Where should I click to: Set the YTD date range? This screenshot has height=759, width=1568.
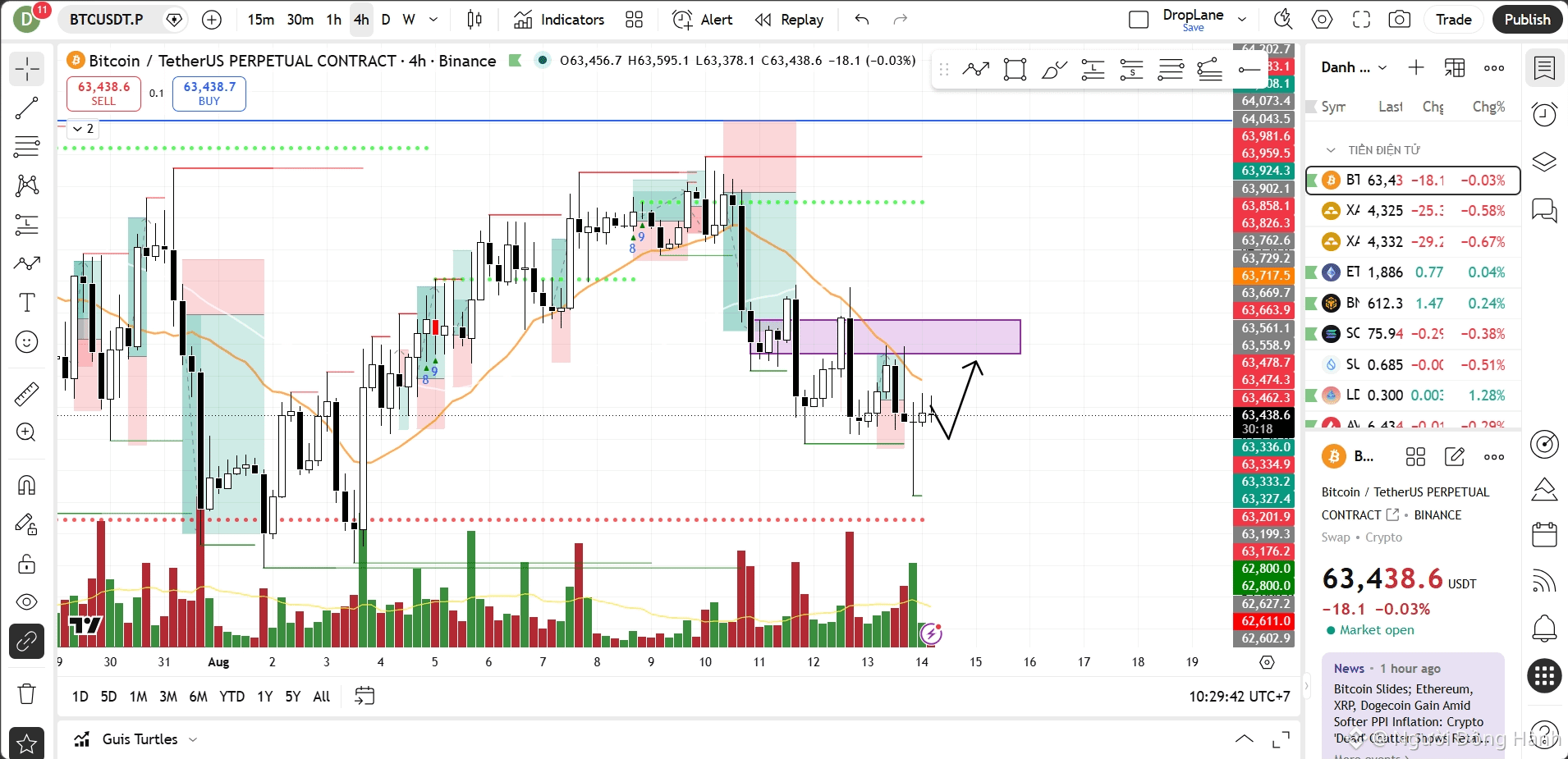pyautogui.click(x=232, y=697)
